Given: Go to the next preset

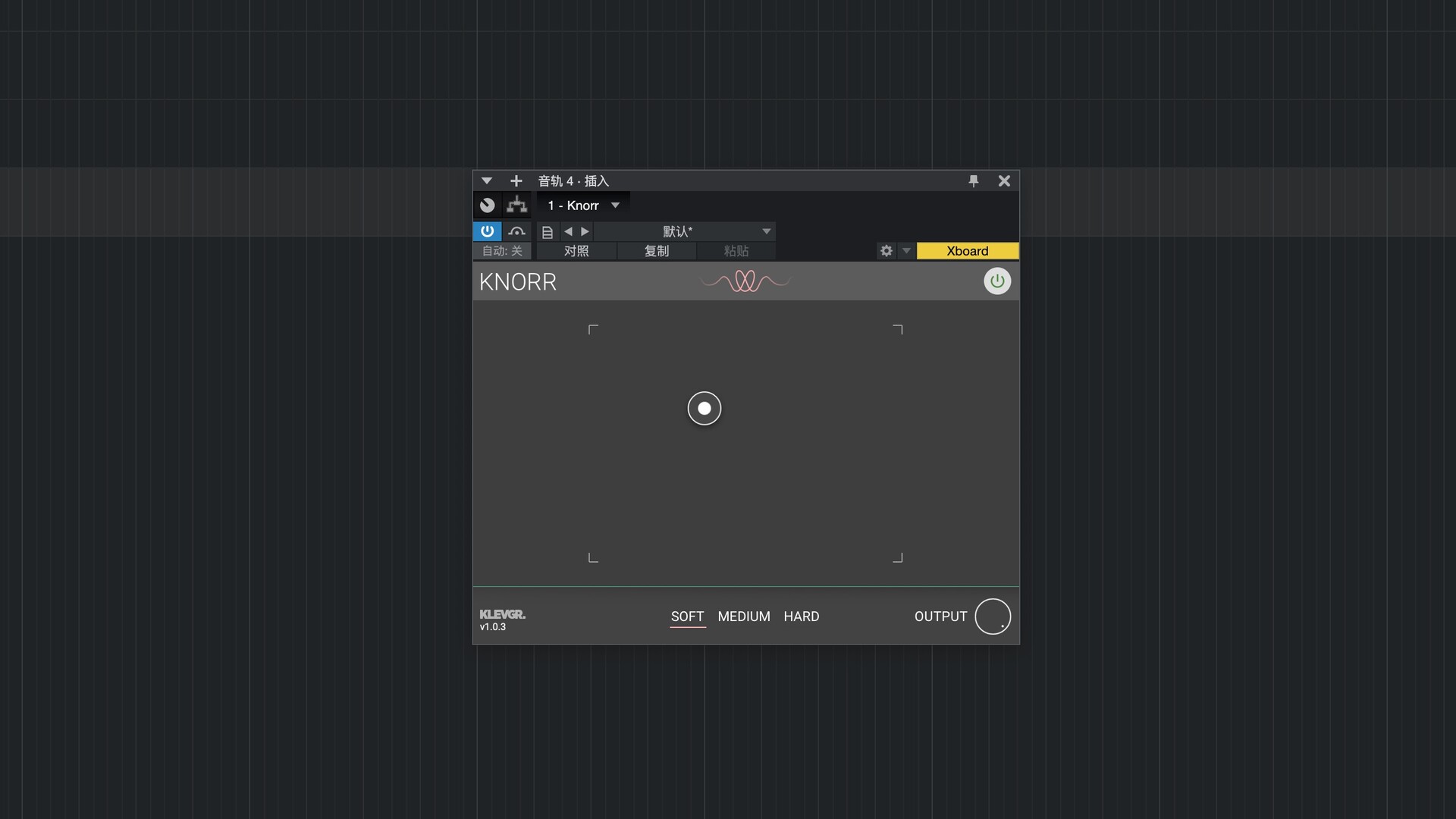Looking at the screenshot, I should [585, 231].
